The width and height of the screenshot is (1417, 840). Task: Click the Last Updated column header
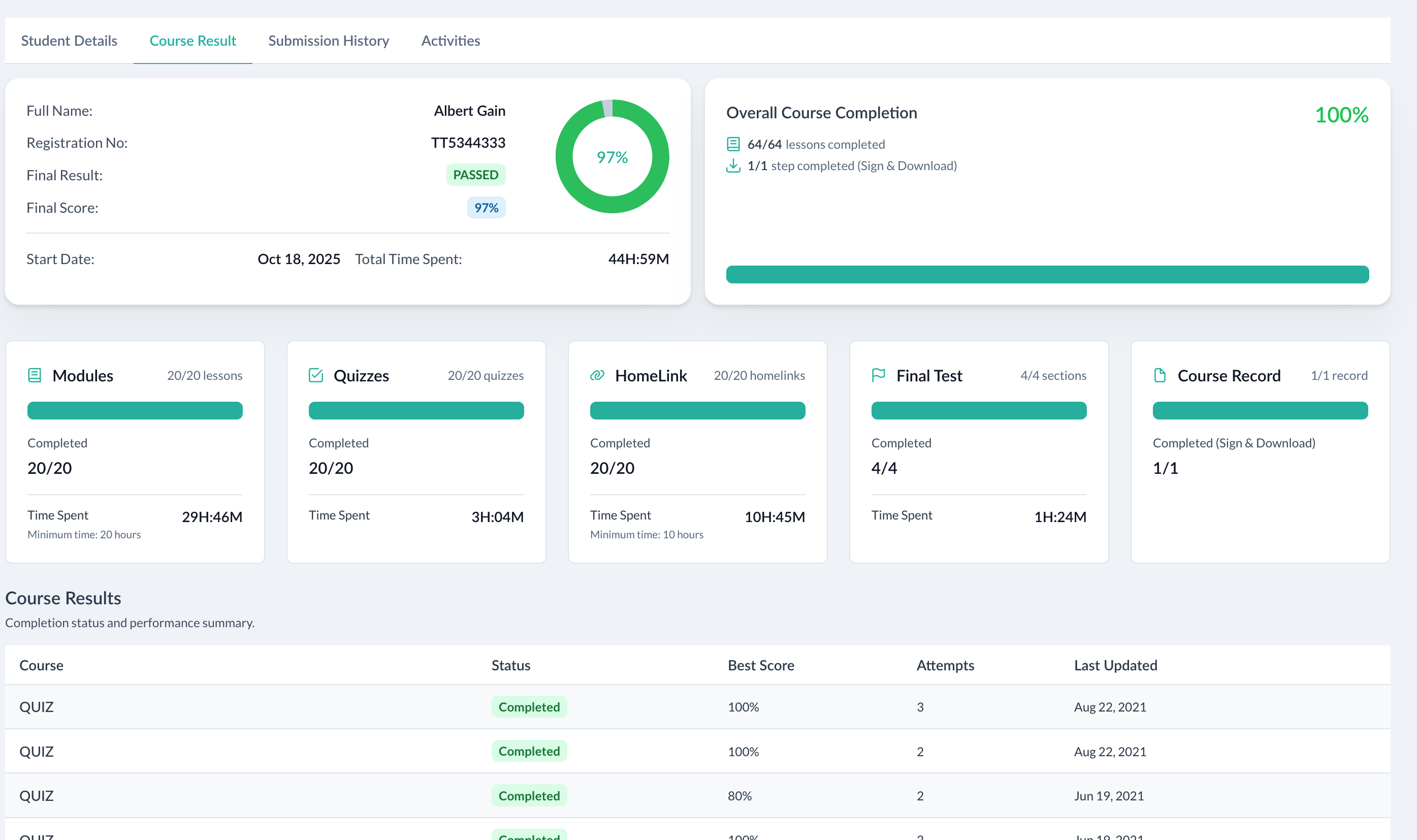1115,665
